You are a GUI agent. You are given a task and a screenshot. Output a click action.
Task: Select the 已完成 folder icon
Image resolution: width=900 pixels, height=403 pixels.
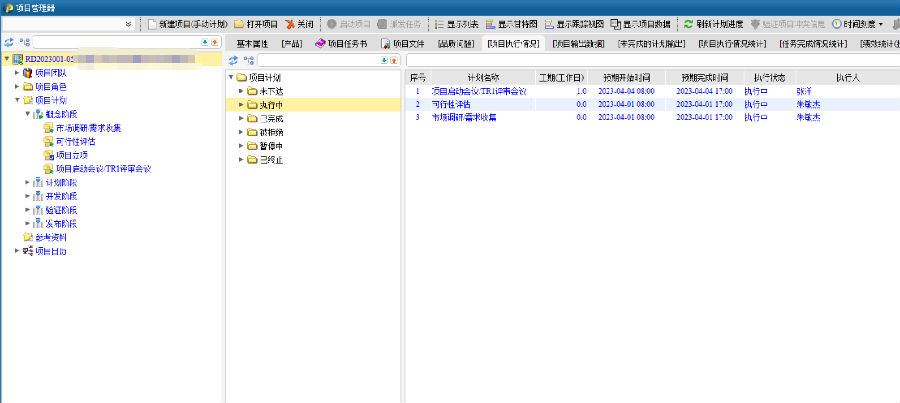tap(252, 119)
